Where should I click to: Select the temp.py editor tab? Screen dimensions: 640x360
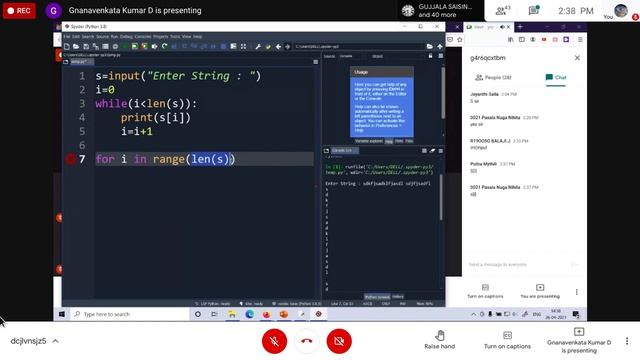pos(81,62)
